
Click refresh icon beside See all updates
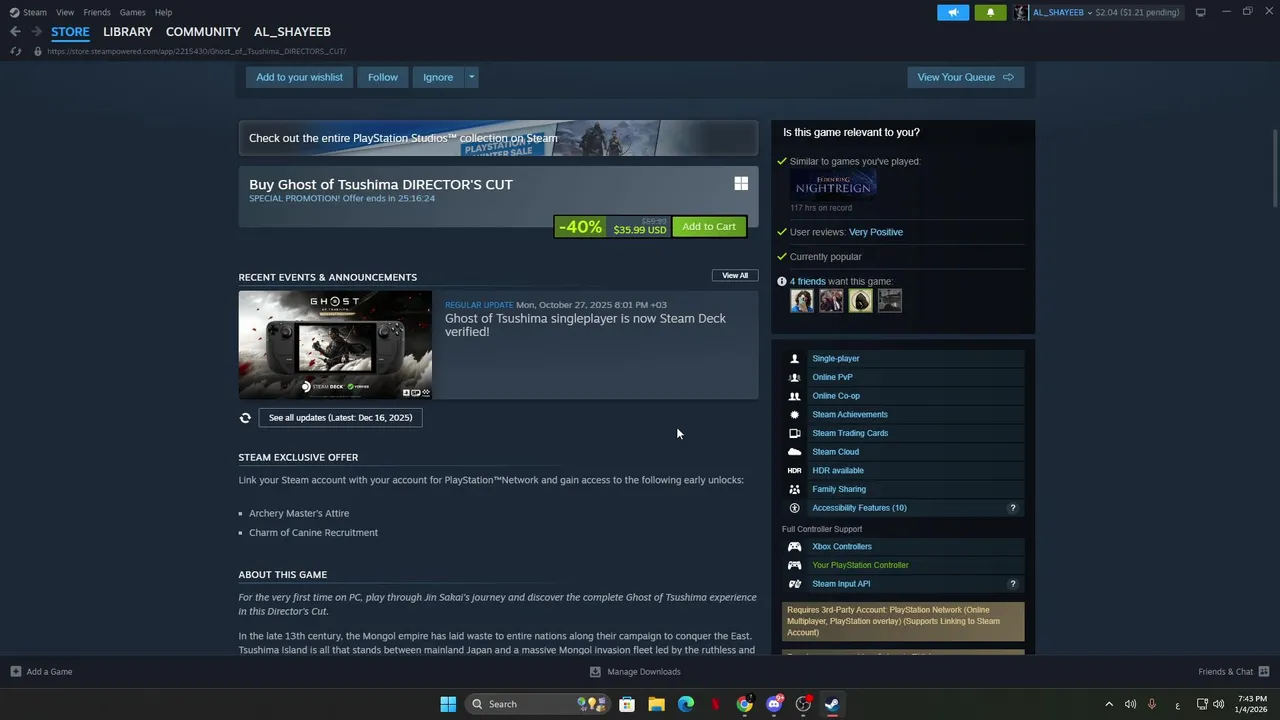(x=245, y=418)
